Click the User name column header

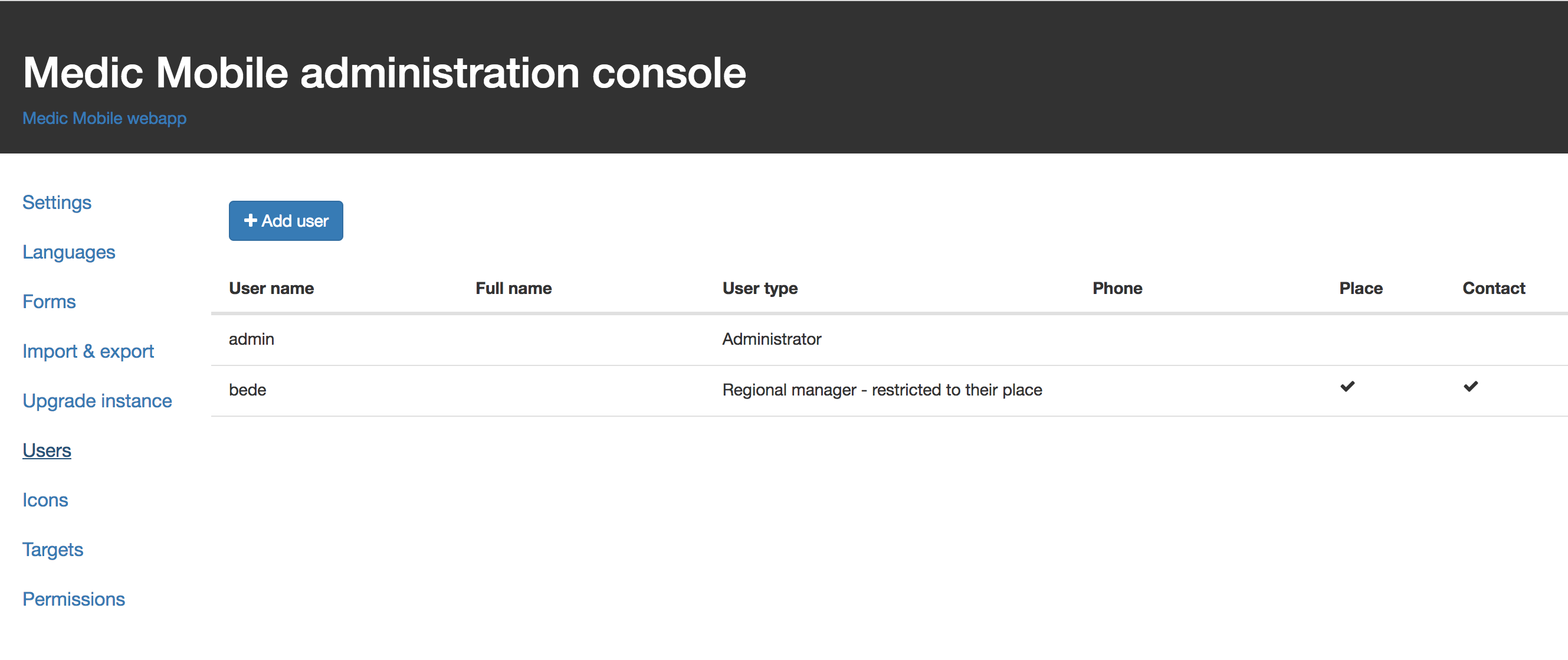pos(271,288)
